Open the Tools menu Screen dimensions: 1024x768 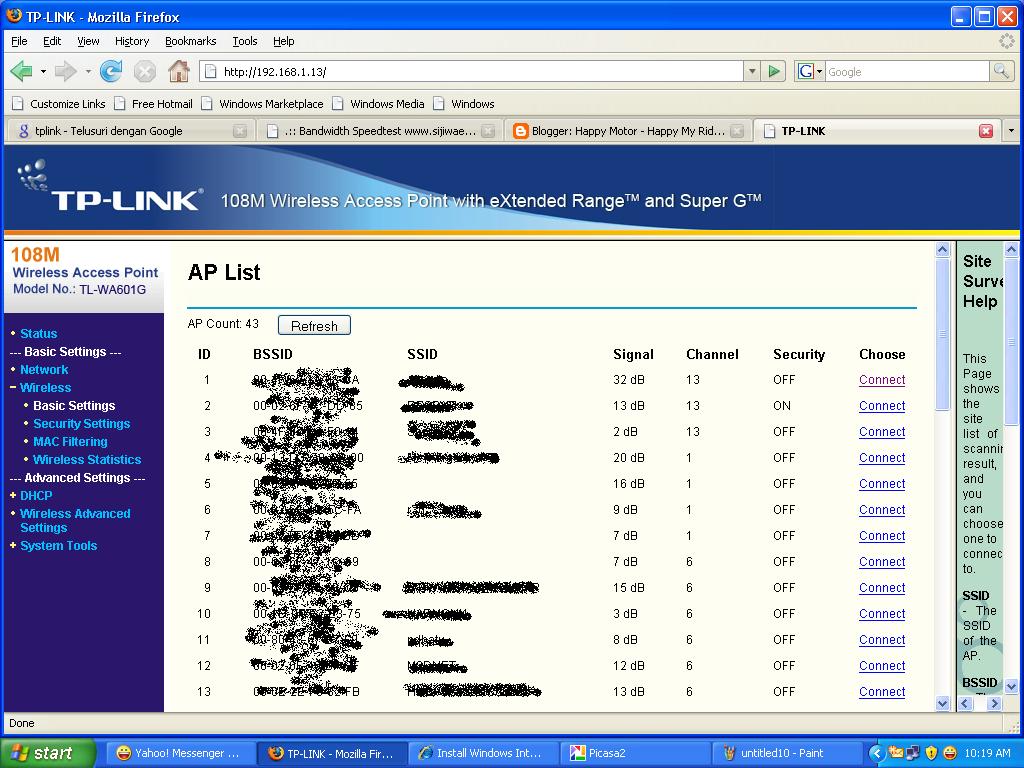245,41
